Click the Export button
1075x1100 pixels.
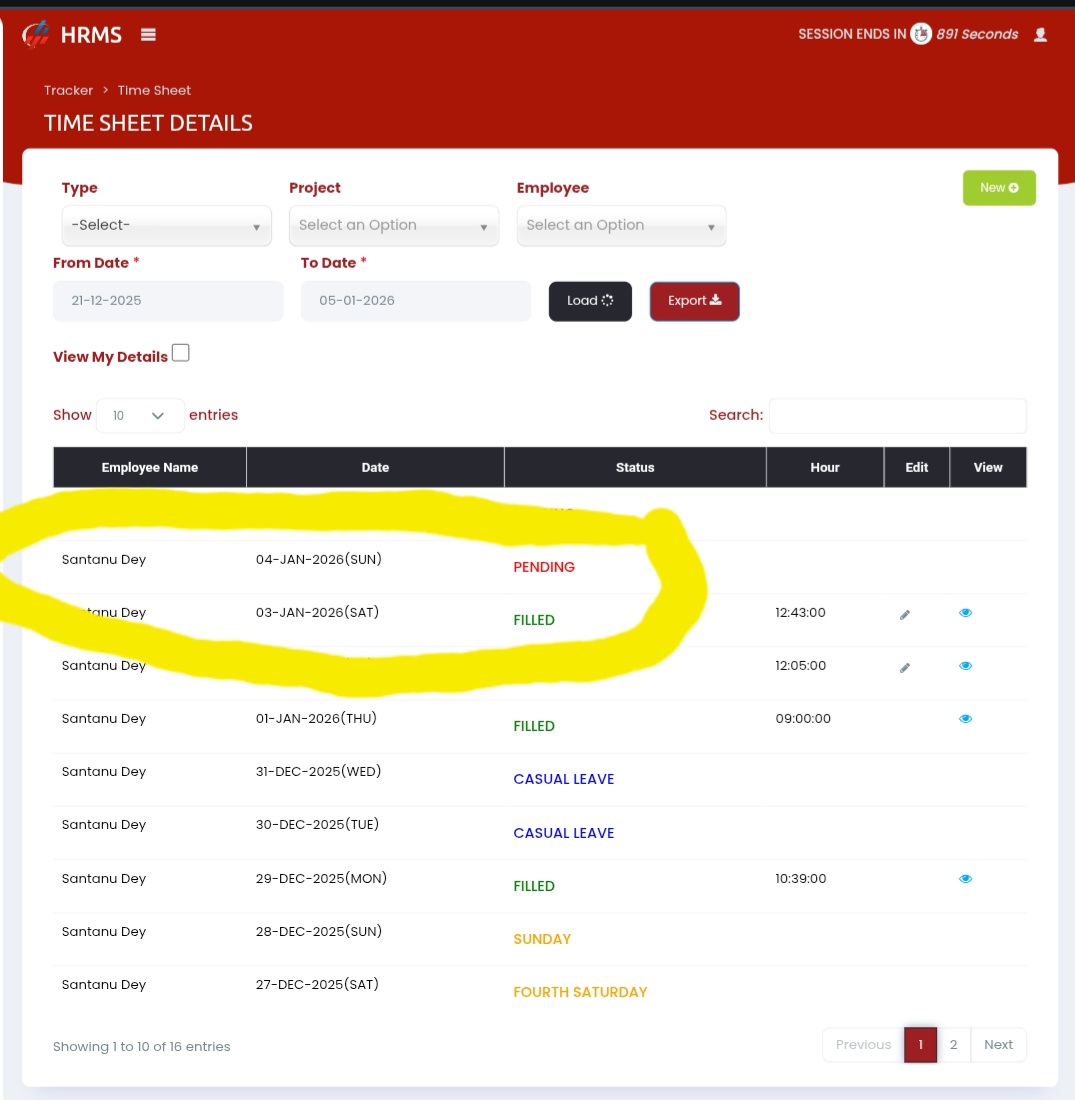[694, 301]
